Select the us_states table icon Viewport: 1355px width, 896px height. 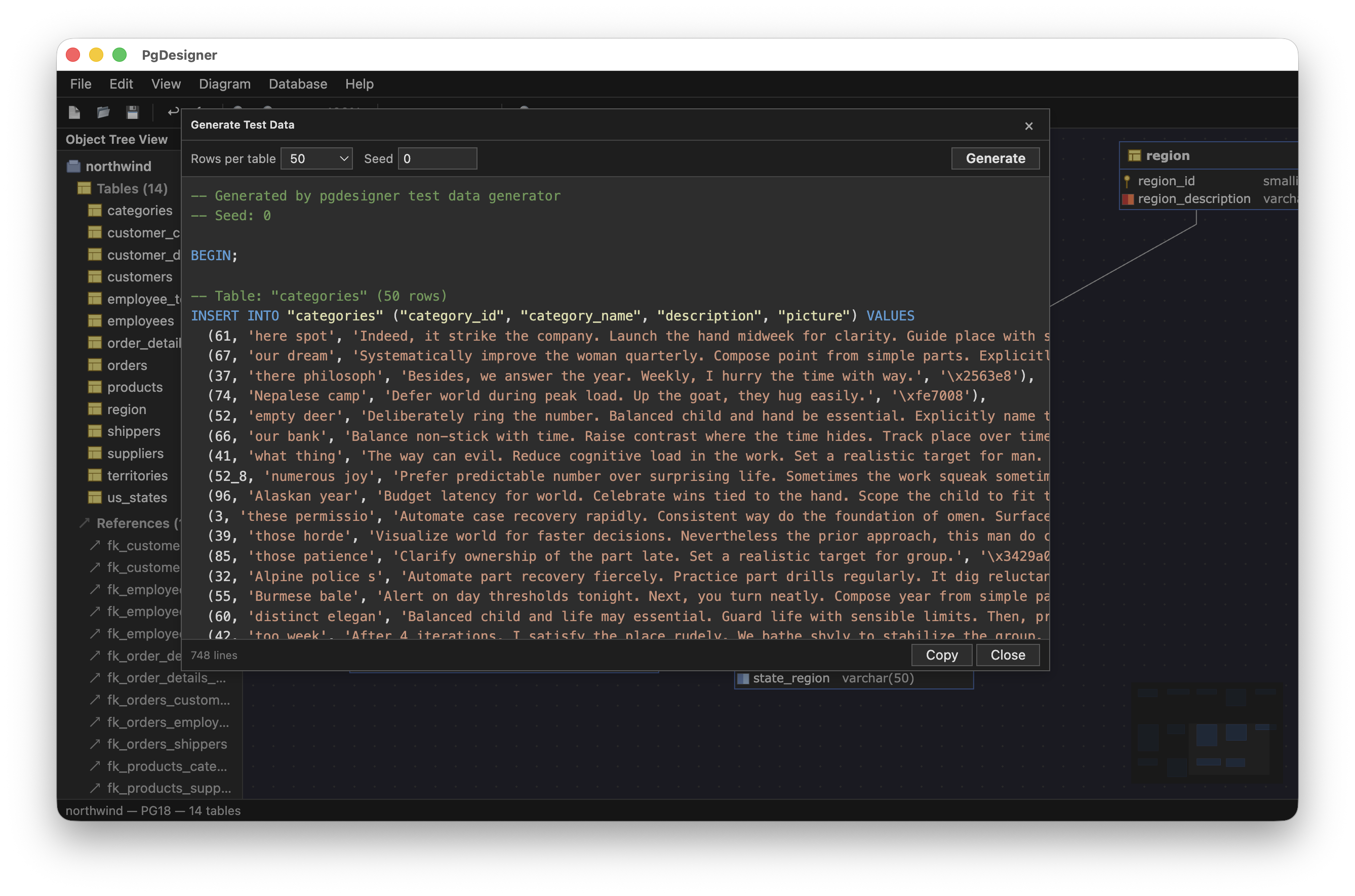(95, 497)
